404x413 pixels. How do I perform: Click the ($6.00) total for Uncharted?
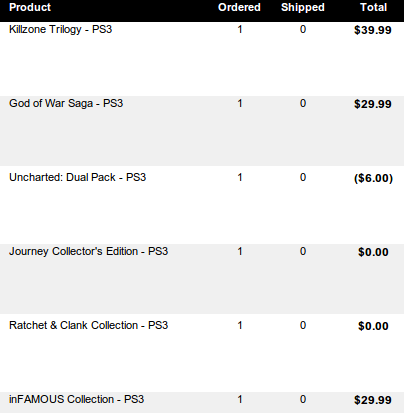(x=373, y=178)
